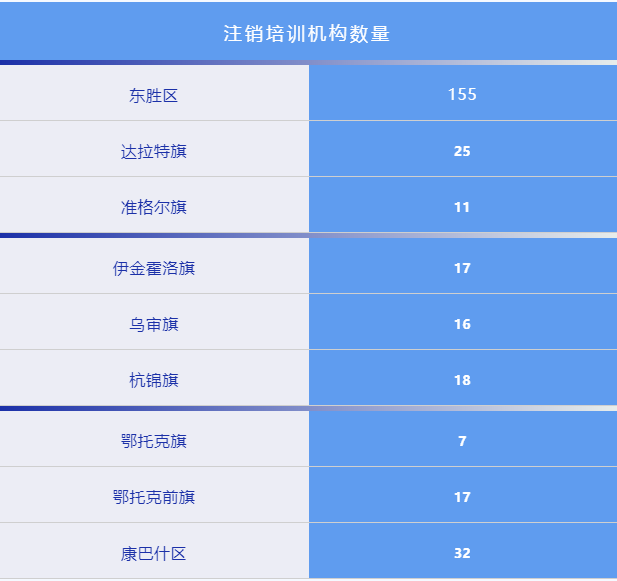Click the value 11 for 准格尔旗
This screenshot has width=617, height=581.
click(462, 208)
